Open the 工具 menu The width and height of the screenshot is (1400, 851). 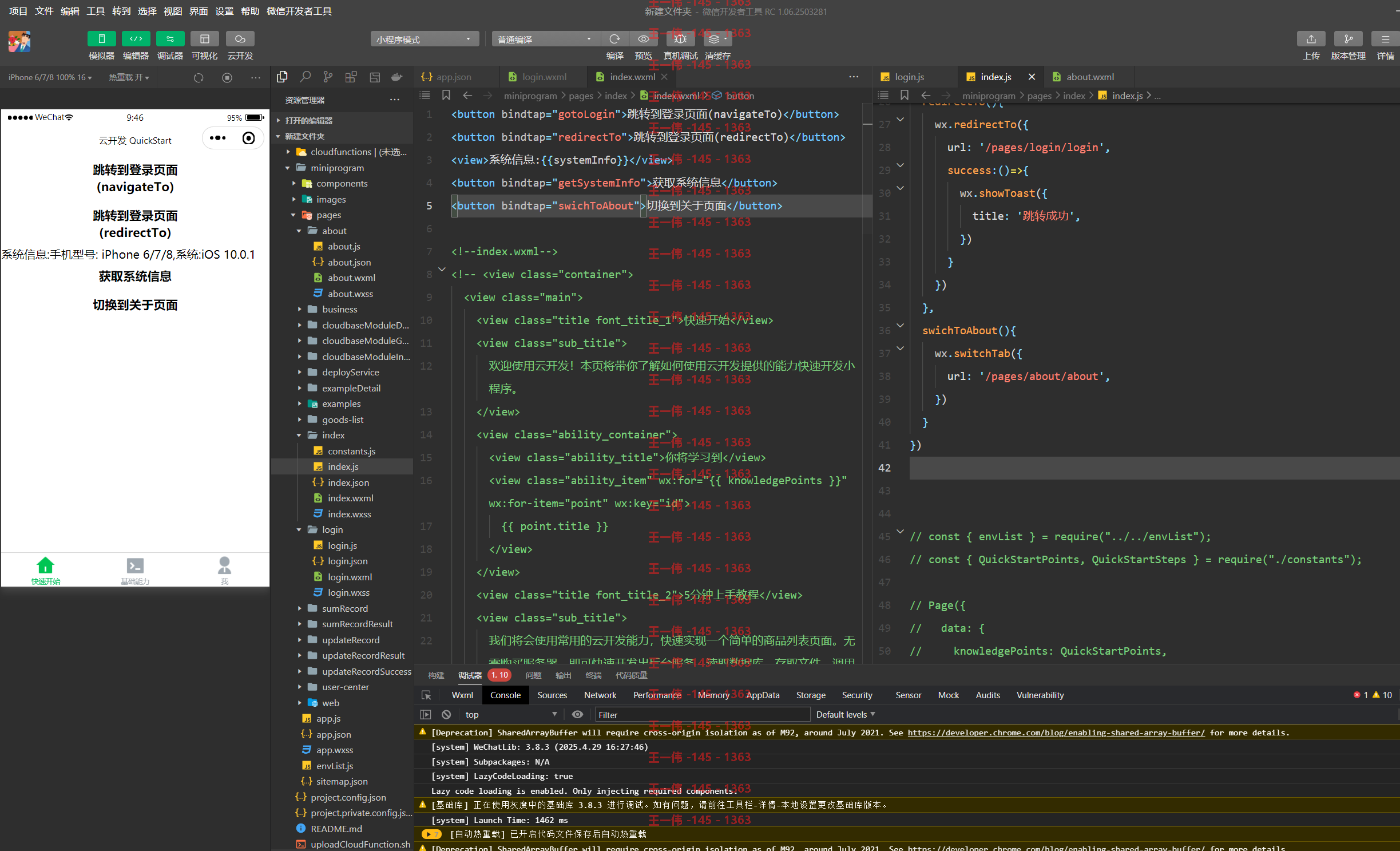(x=96, y=11)
